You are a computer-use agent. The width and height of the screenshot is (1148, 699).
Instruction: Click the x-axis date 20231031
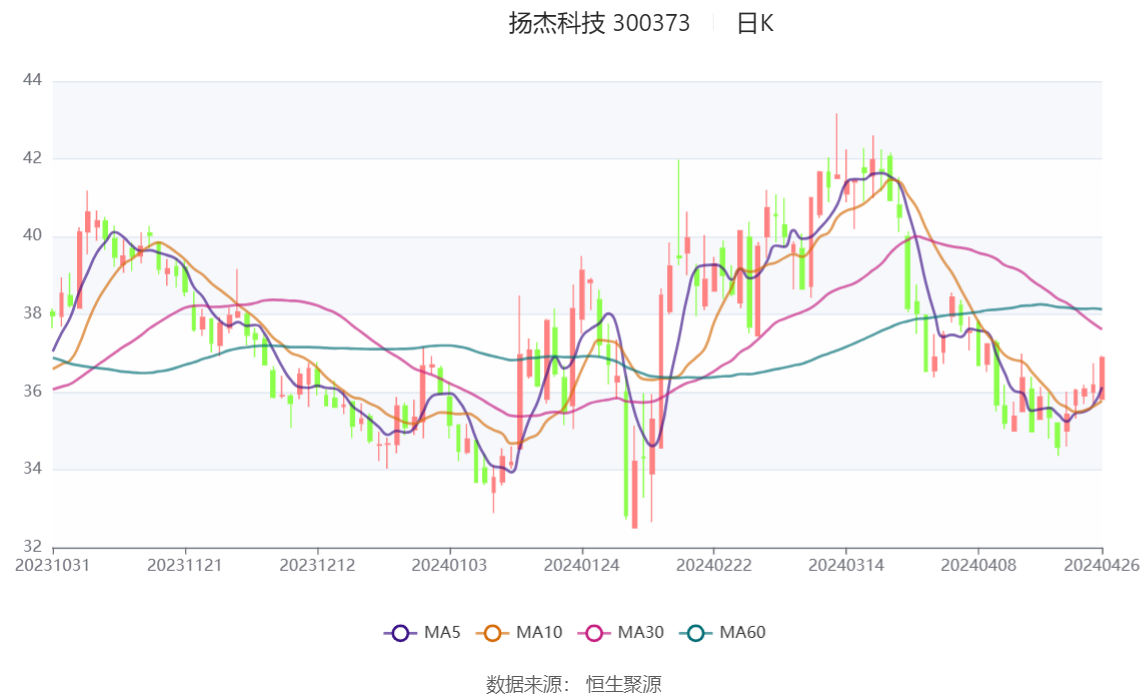point(53,566)
